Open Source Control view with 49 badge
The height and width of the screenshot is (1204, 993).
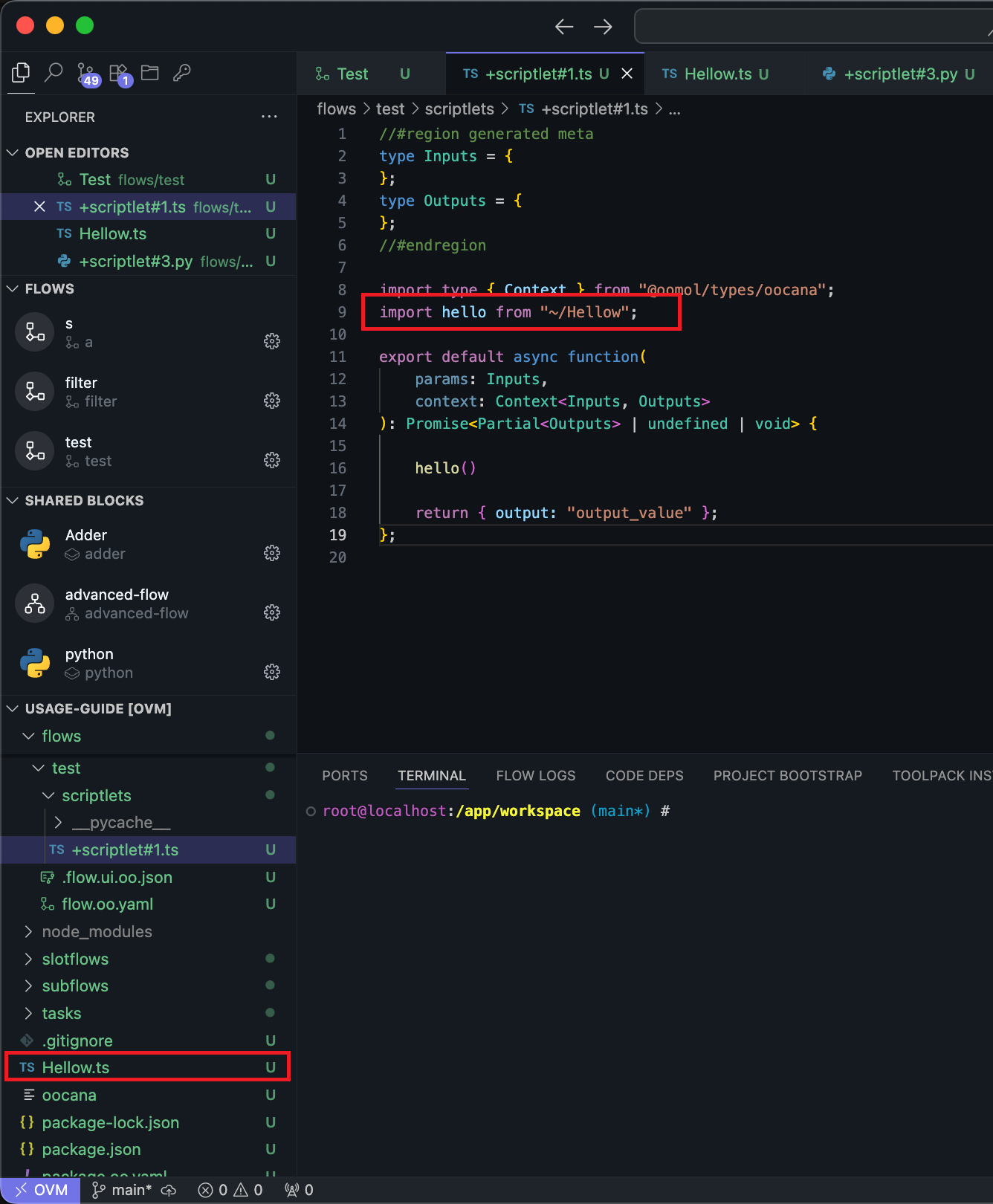tap(87, 74)
